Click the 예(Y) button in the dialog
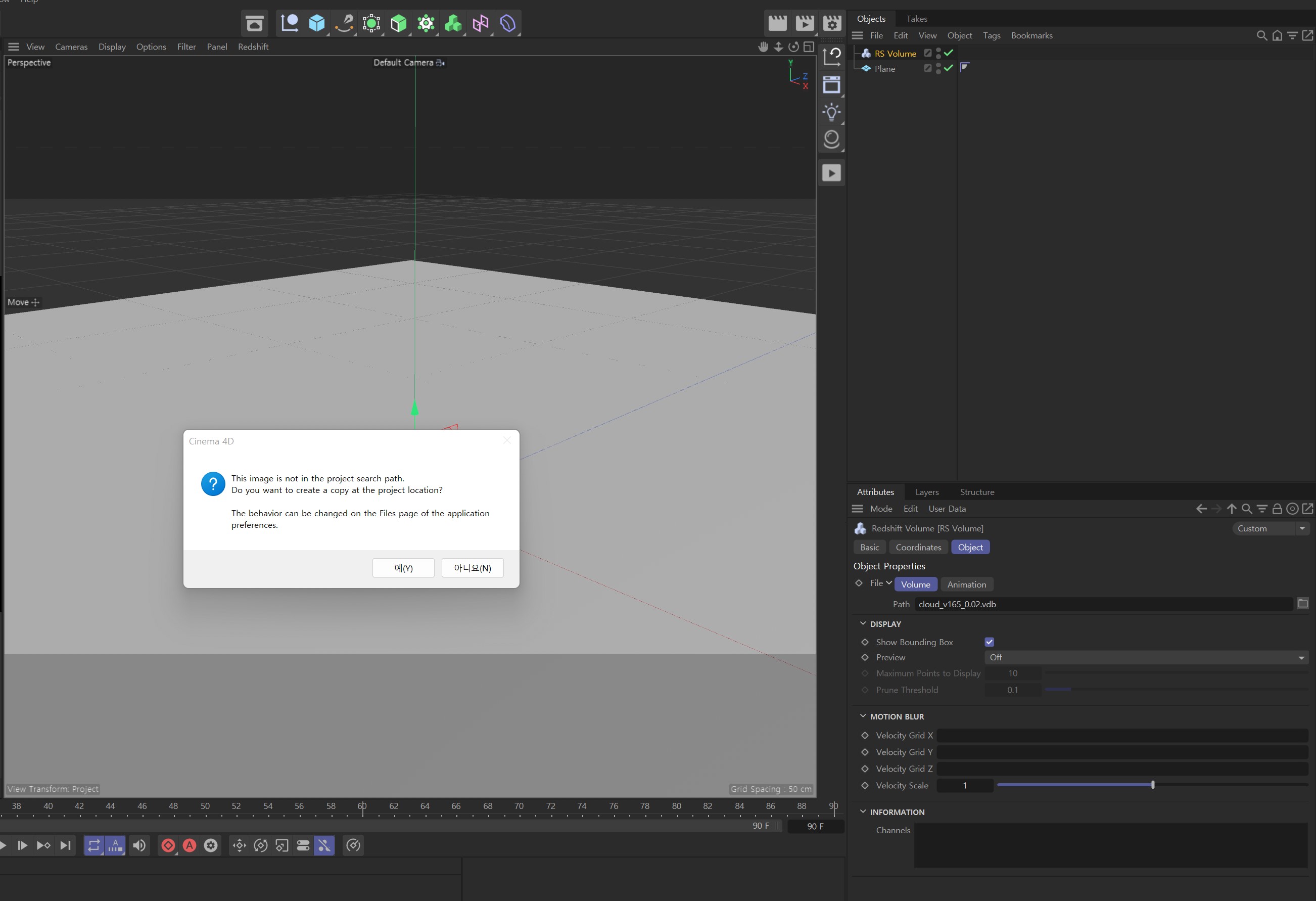This screenshot has height=901, width=1316. [x=403, y=568]
